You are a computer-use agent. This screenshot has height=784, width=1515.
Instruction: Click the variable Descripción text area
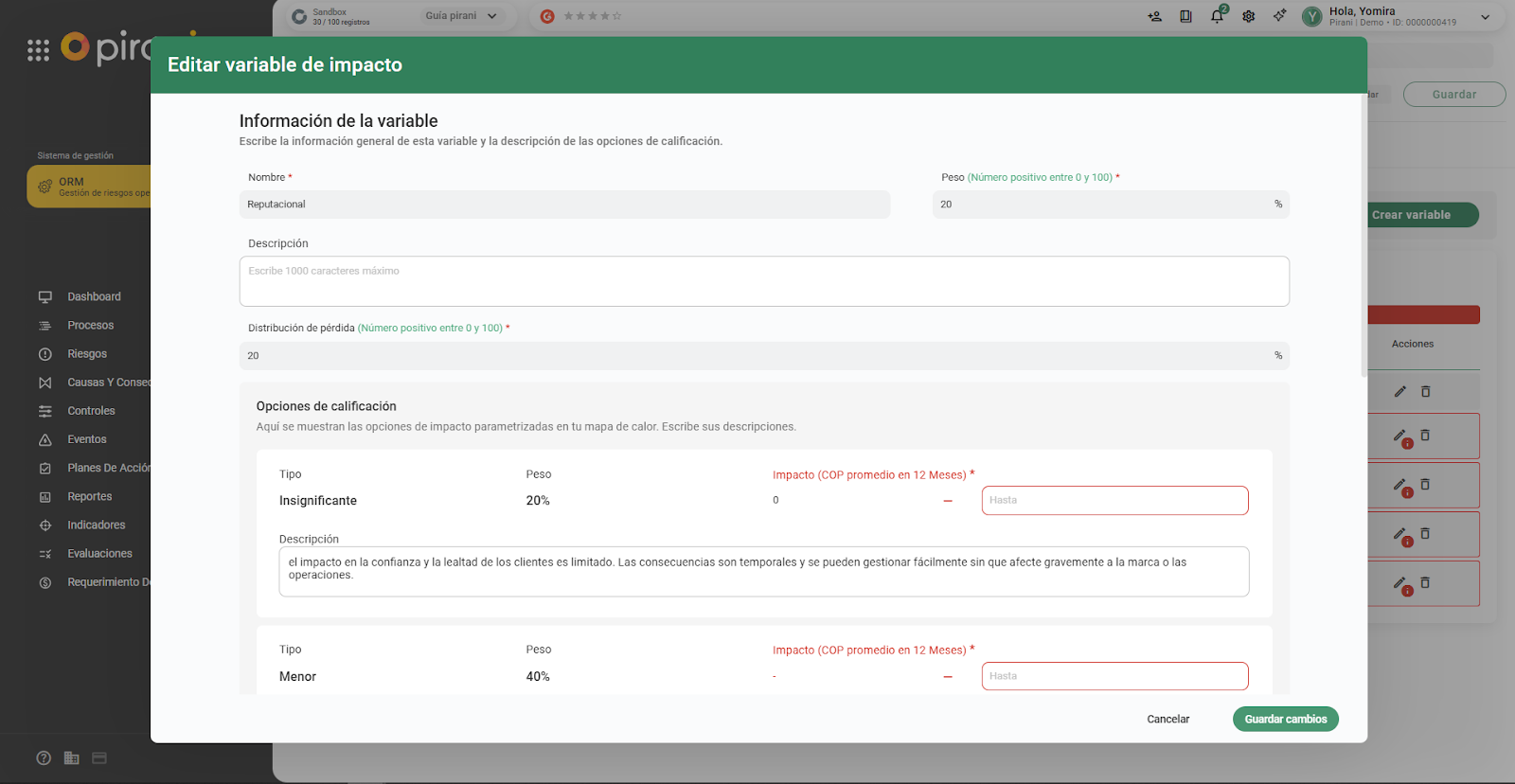click(x=763, y=281)
